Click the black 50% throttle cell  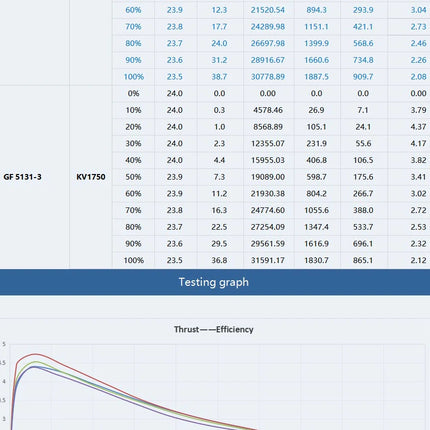[x=133, y=177]
